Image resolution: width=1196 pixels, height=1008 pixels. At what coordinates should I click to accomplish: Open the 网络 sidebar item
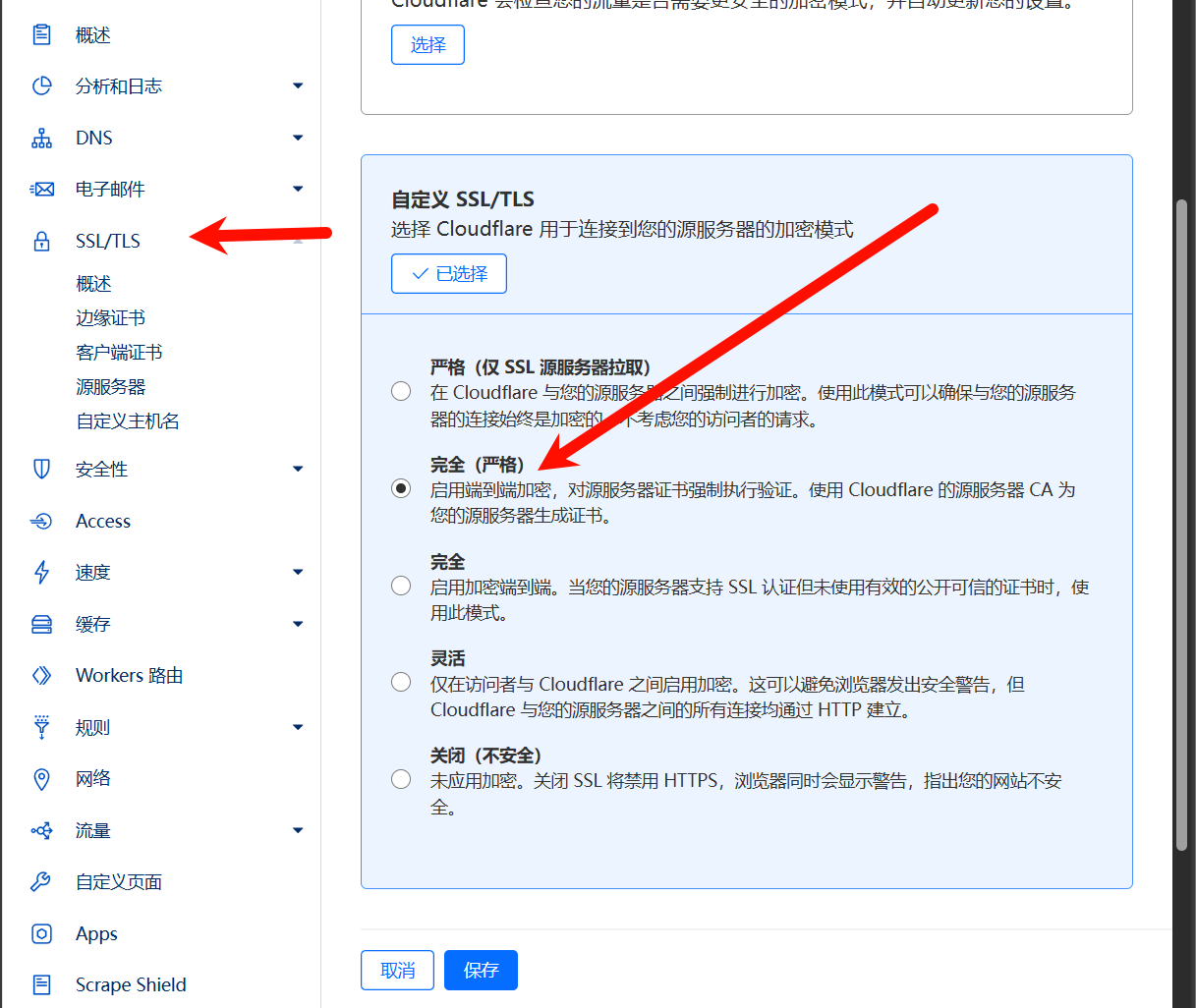point(93,779)
